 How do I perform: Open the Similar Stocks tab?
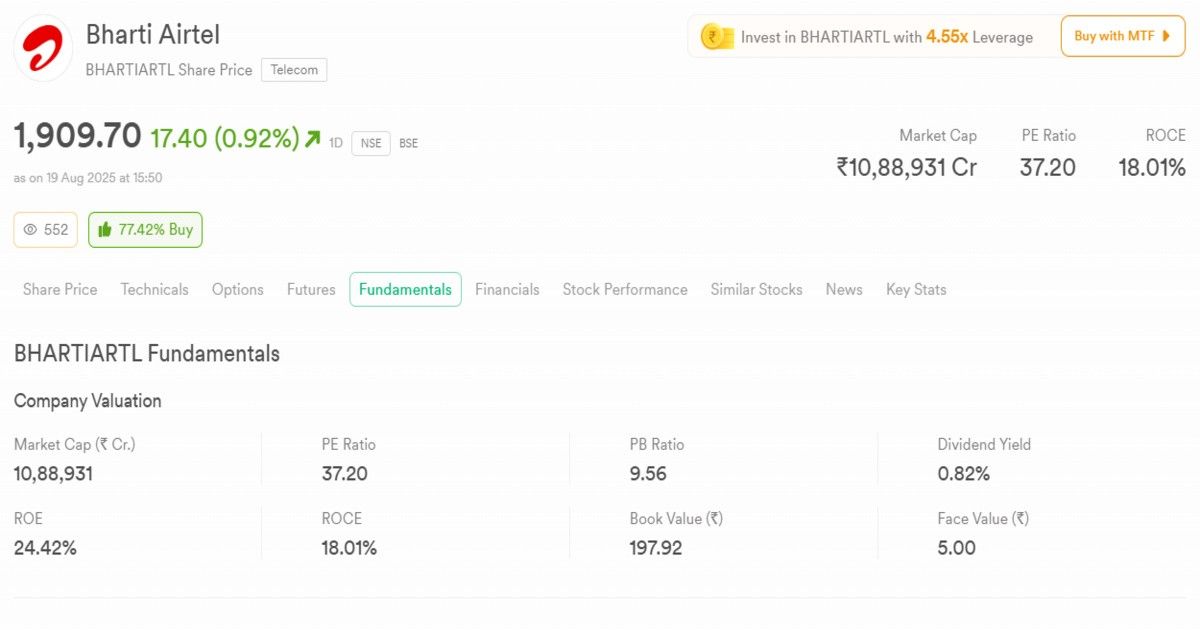[756, 289]
